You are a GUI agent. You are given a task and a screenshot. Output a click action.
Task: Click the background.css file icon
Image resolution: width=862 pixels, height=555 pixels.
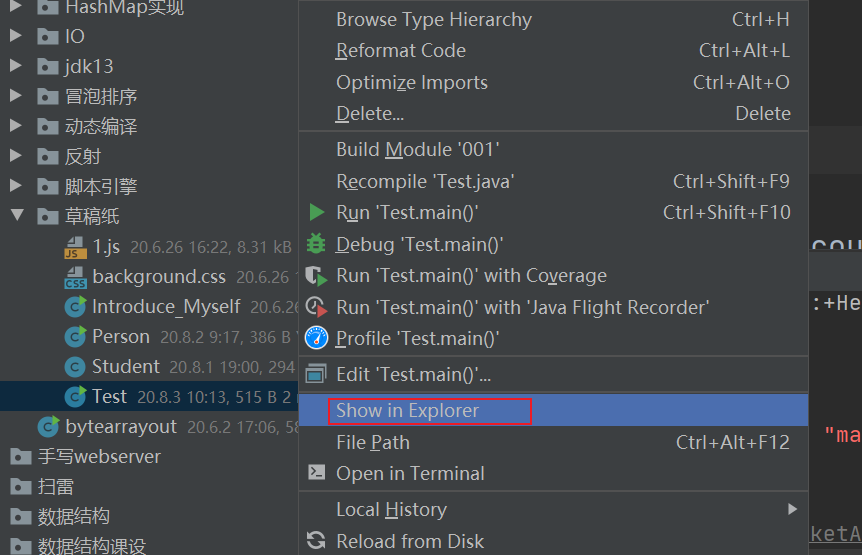76,277
